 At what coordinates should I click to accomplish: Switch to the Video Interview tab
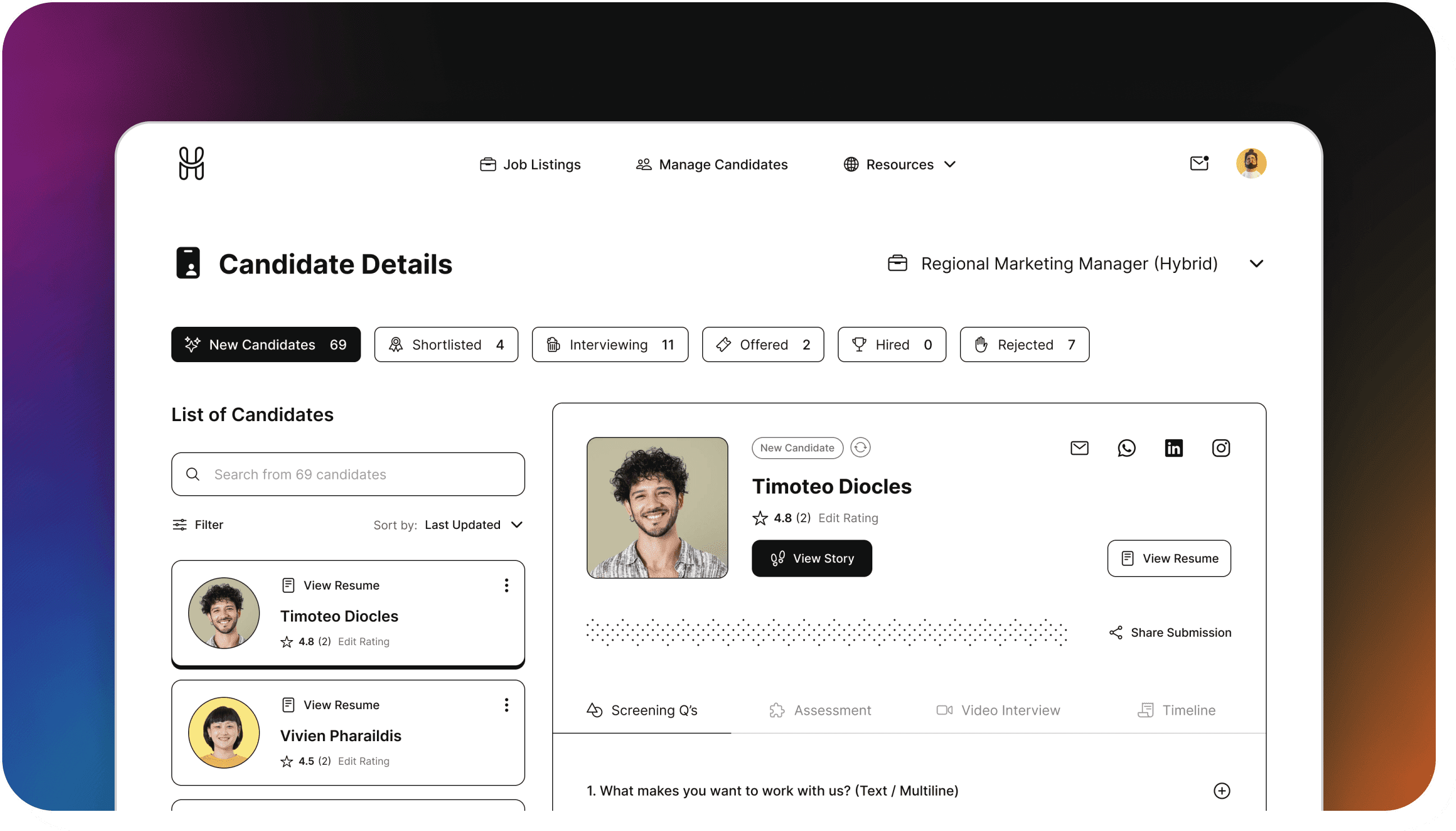pos(998,710)
